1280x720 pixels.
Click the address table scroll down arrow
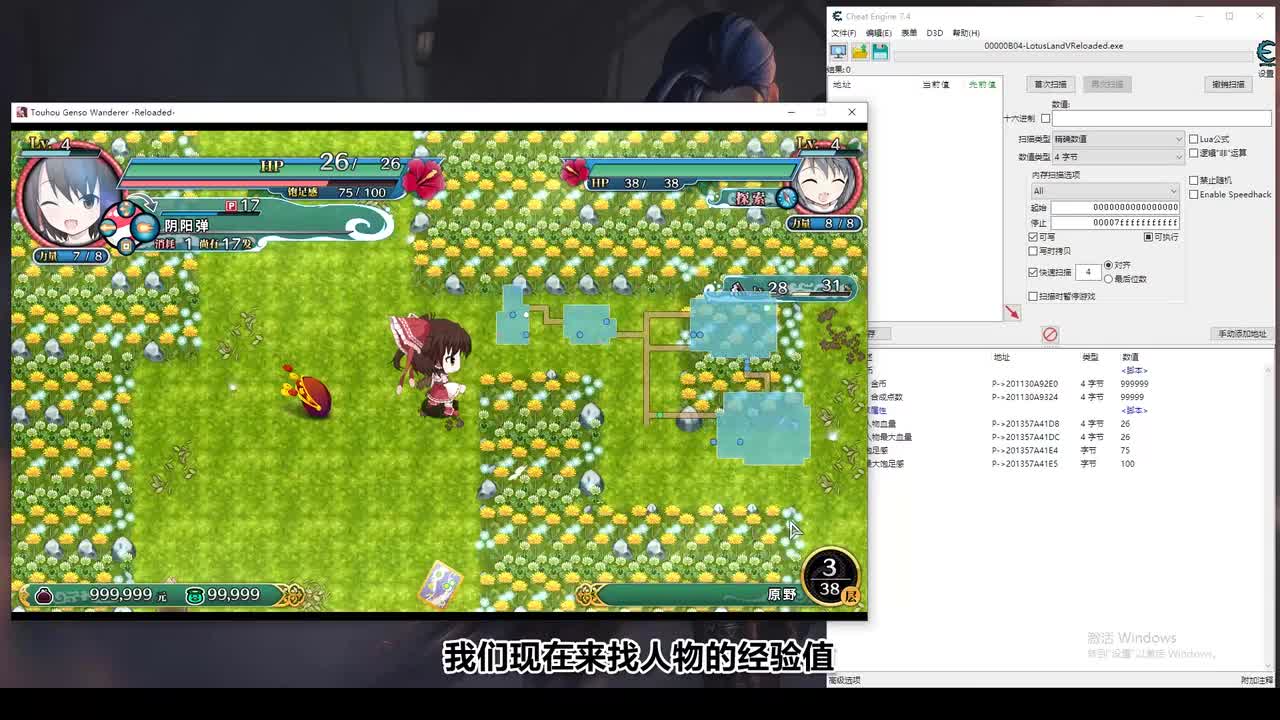pyautogui.click(x=1269, y=668)
